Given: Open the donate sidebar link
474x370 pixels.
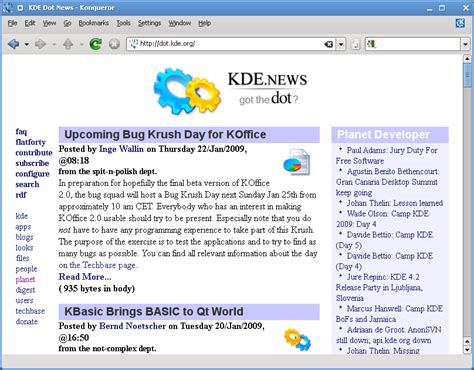Looking at the screenshot, I should point(27,322).
